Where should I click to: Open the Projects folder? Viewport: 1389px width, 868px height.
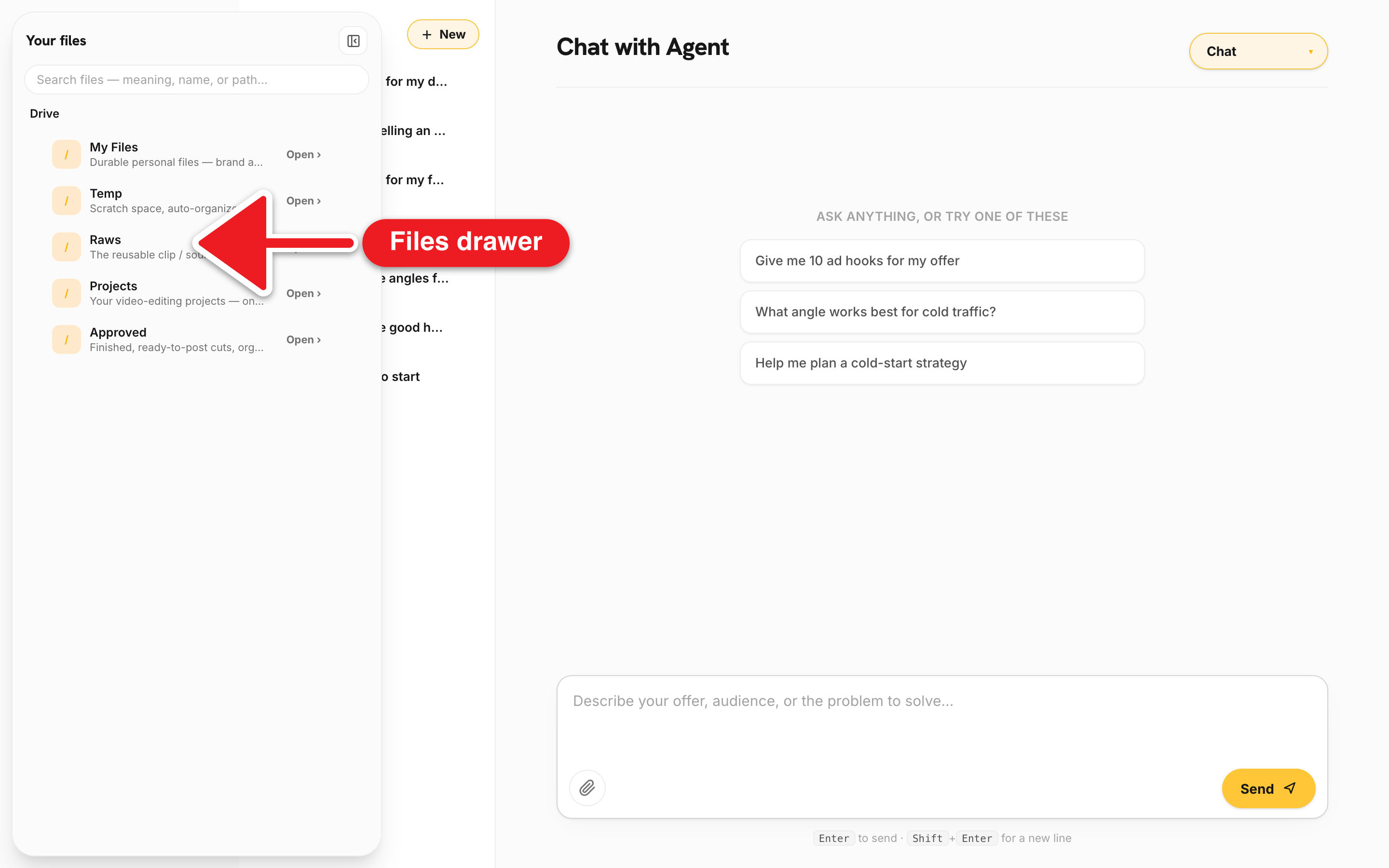pos(304,293)
